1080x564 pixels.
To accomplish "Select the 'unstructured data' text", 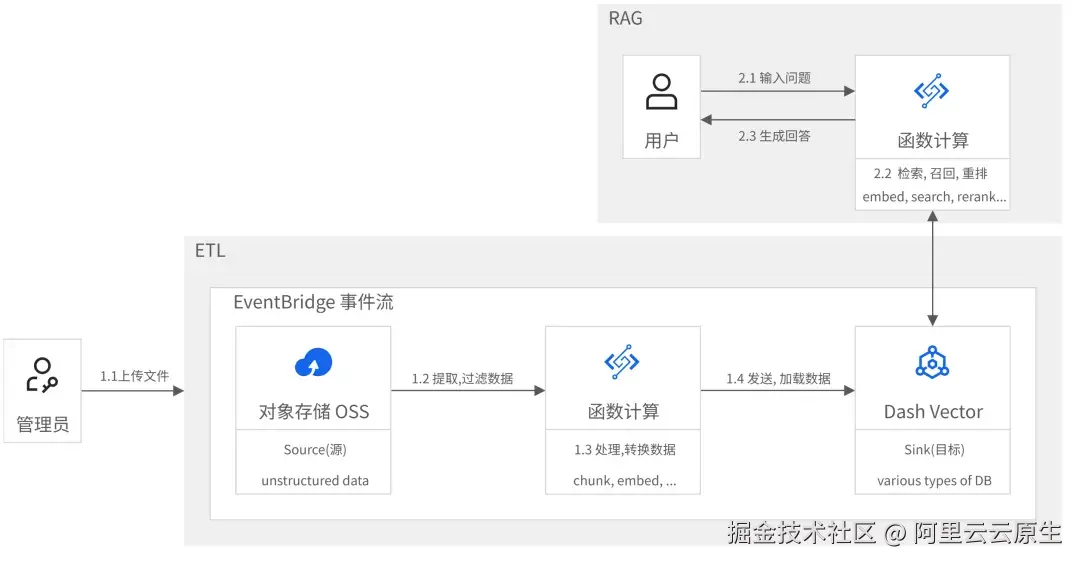I will [315, 481].
